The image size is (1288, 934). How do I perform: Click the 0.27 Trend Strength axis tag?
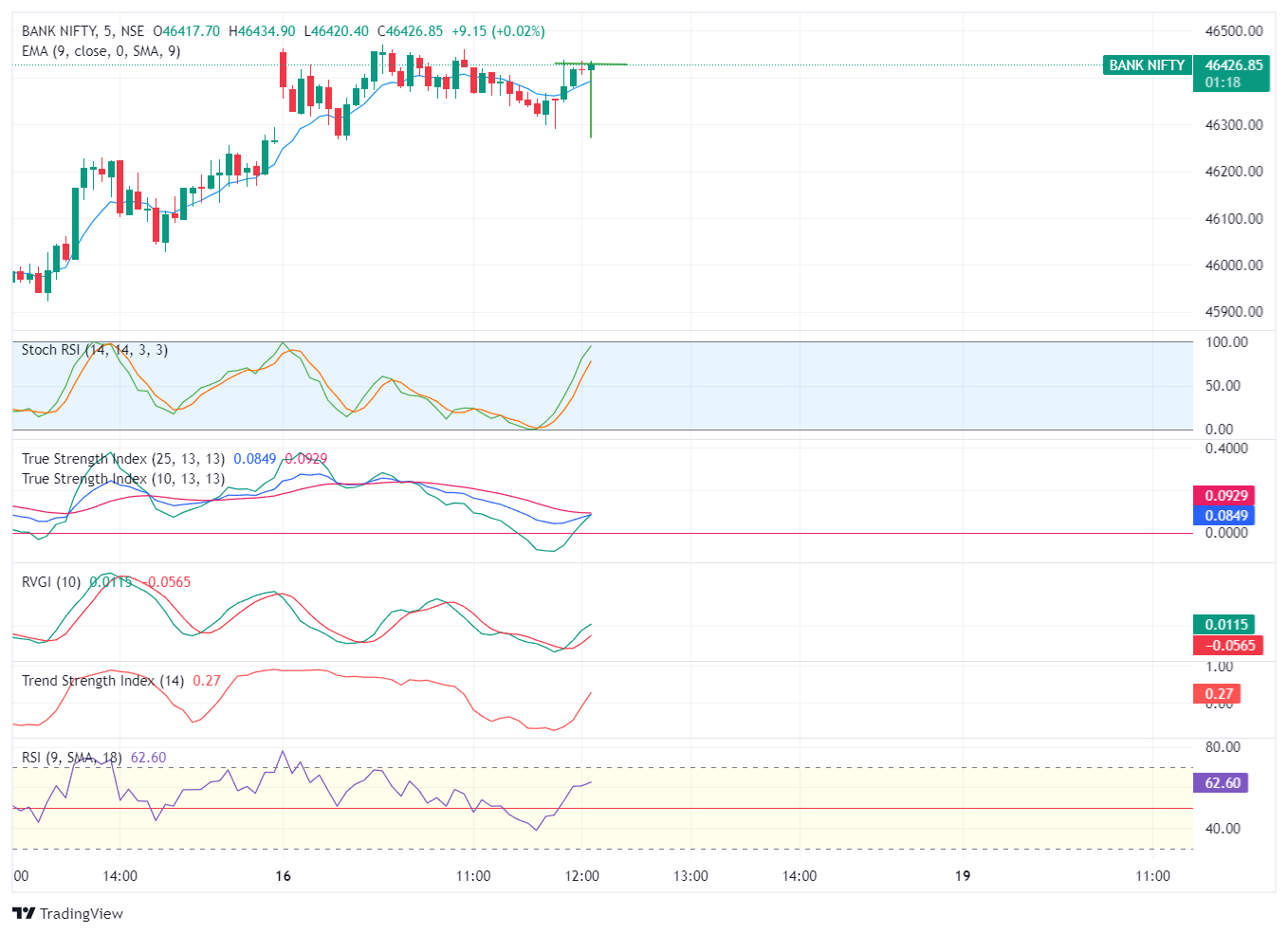(x=1217, y=694)
